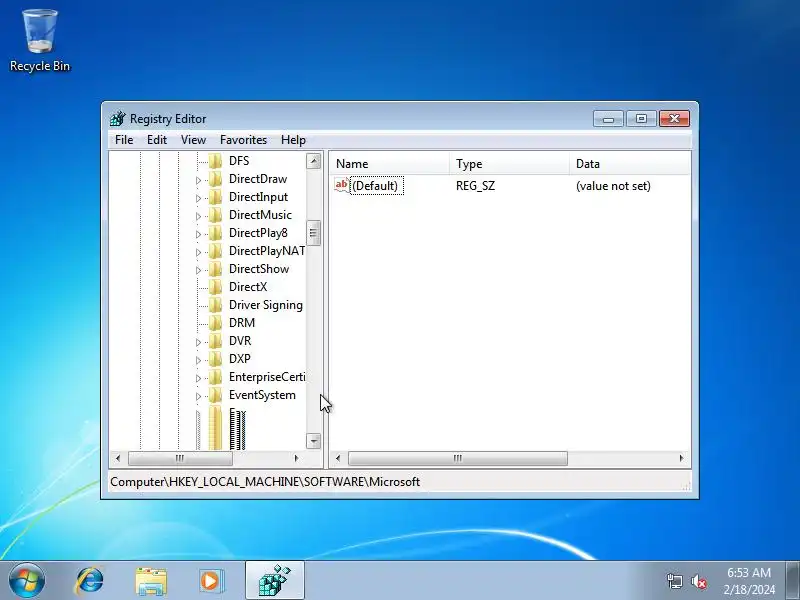This screenshot has width=800, height=600.
Task: Select the (Default) value name
Action: (375, 186)
